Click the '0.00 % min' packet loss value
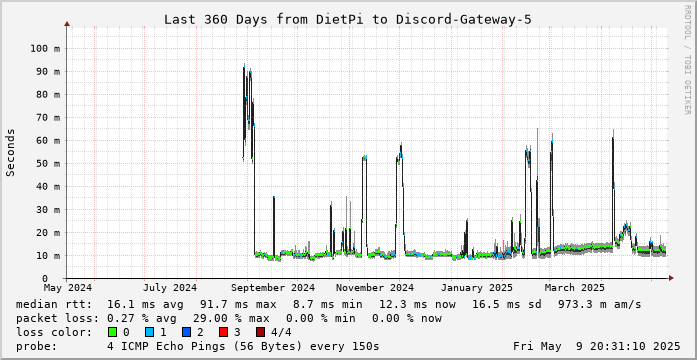 pos(320,318)
